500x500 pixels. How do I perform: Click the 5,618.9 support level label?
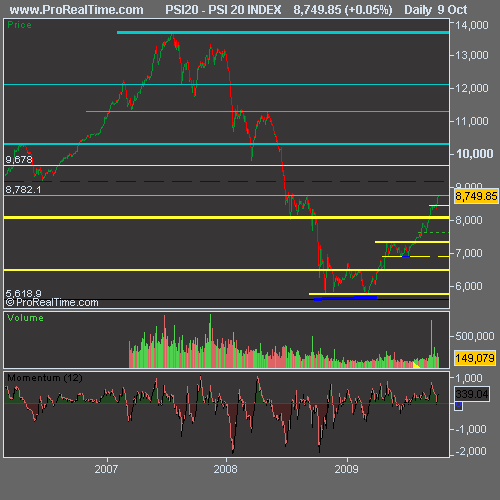click(23, 293)
